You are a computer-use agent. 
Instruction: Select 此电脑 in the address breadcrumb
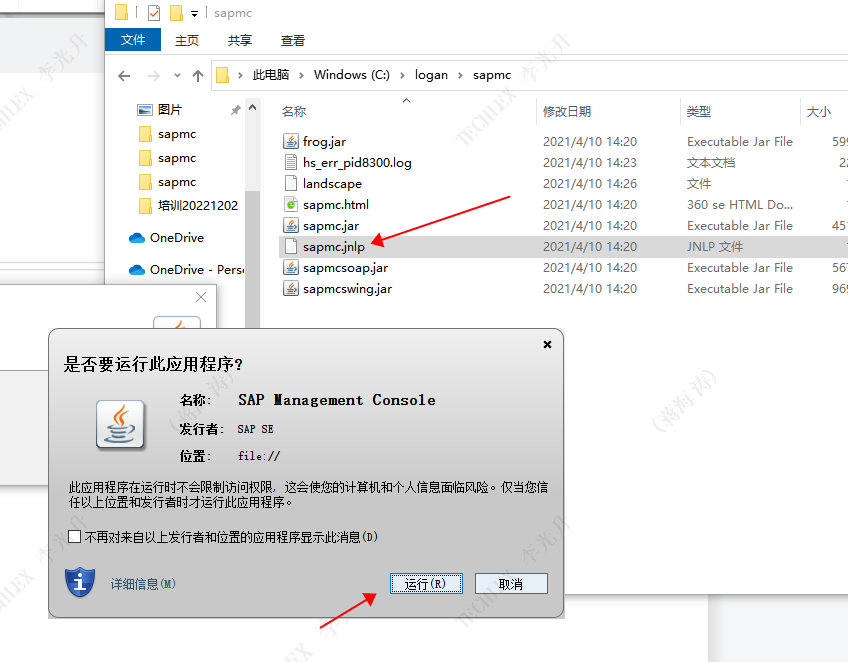271,75
